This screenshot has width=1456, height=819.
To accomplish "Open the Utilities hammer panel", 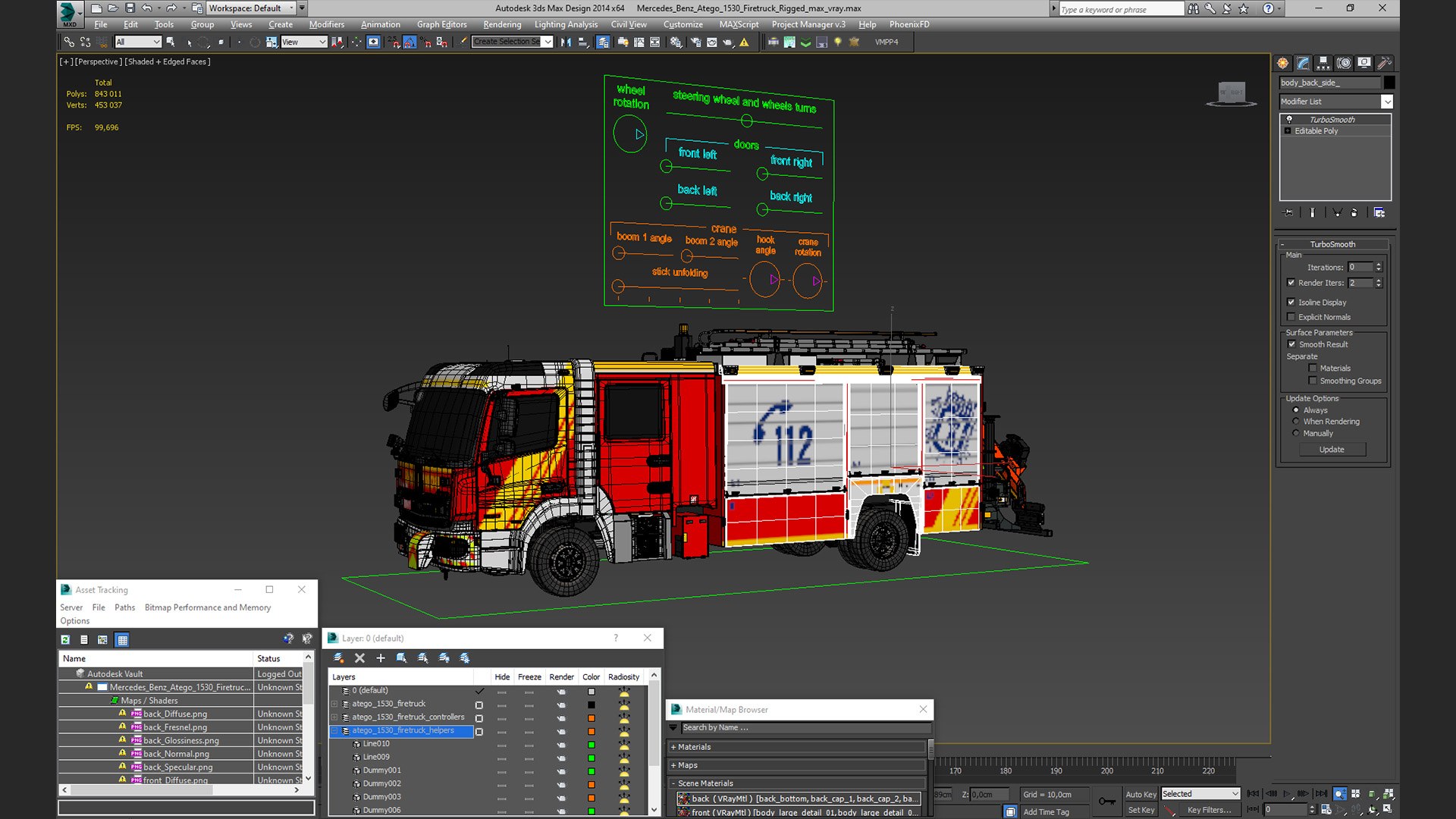I will click(x=1385, y=63).
